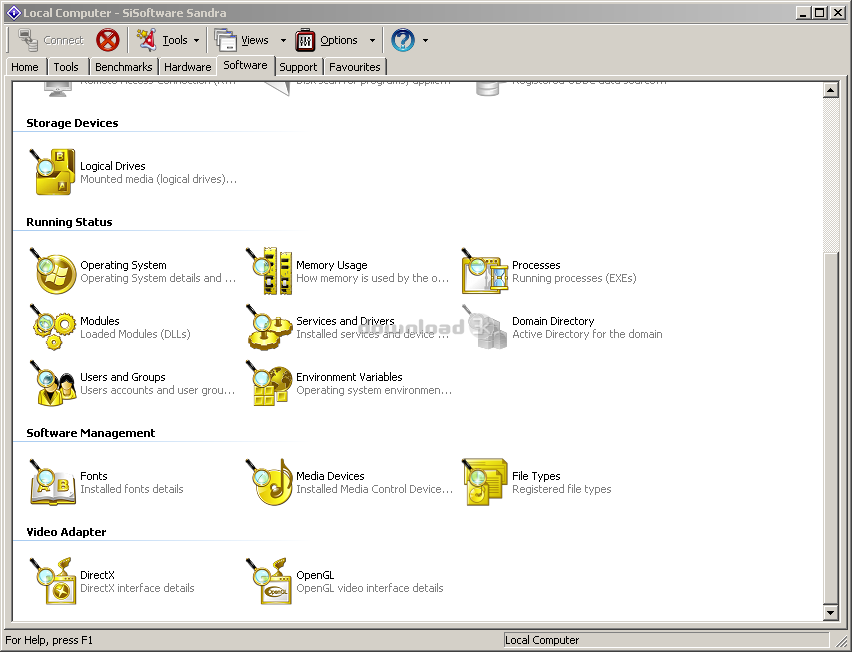Open the Fonts module icon

point(53,482)
